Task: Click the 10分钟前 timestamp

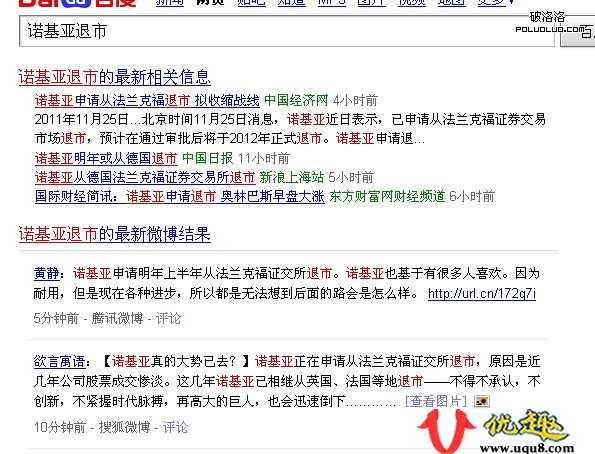Action: coord(60,427)
